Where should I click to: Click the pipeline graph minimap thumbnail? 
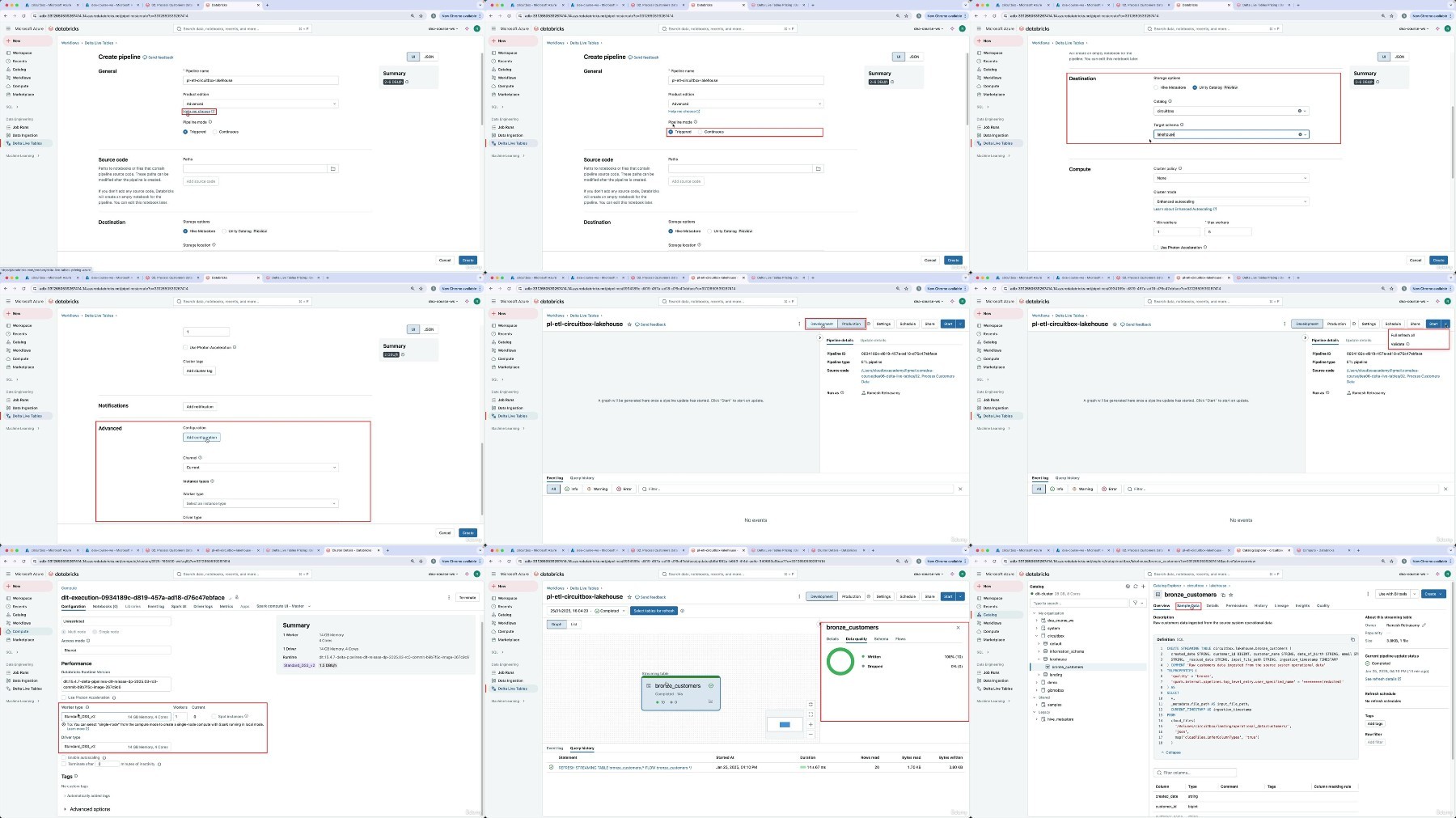[784, 724]
